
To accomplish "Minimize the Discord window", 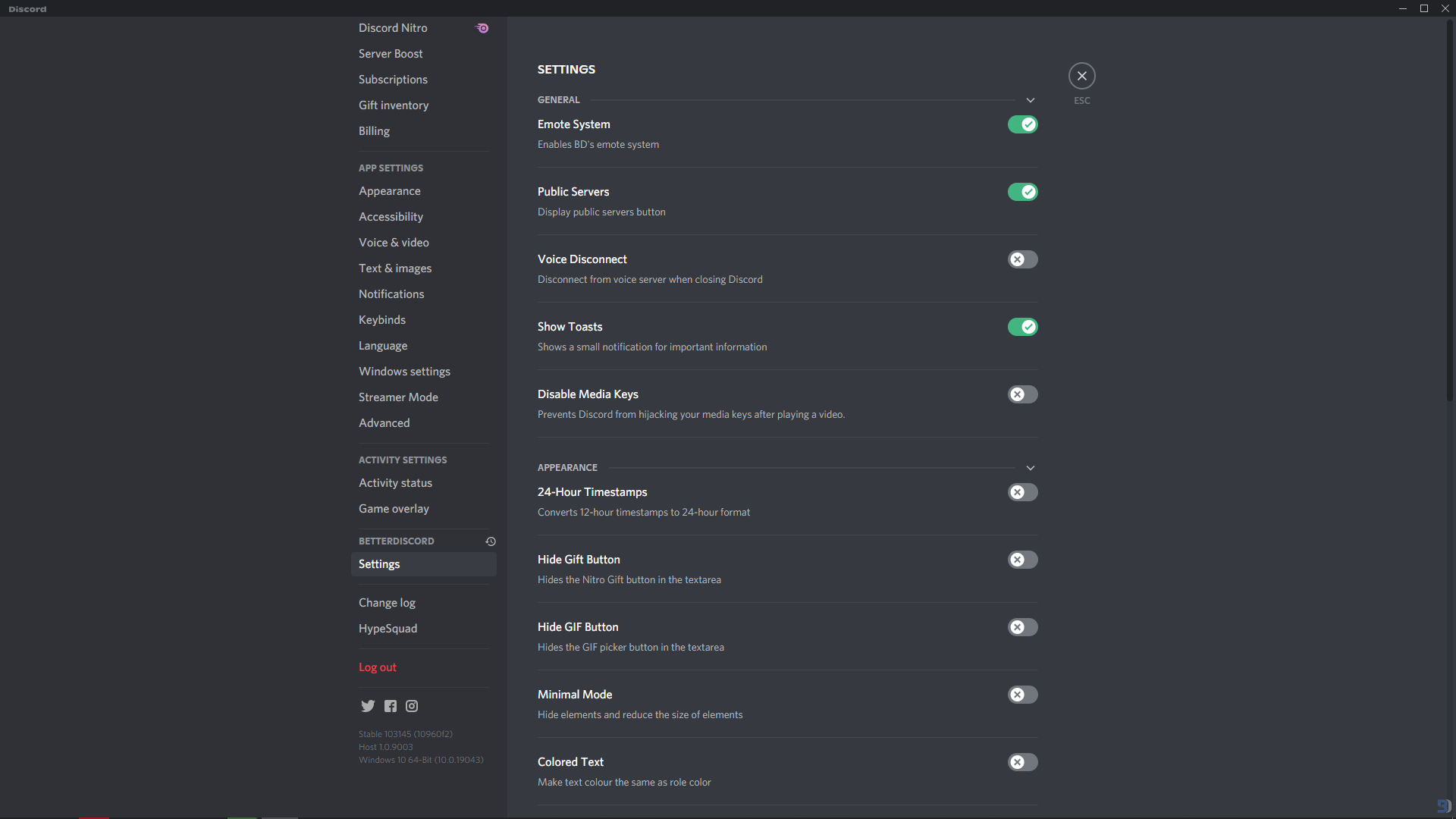I will tap(1402, 8).
